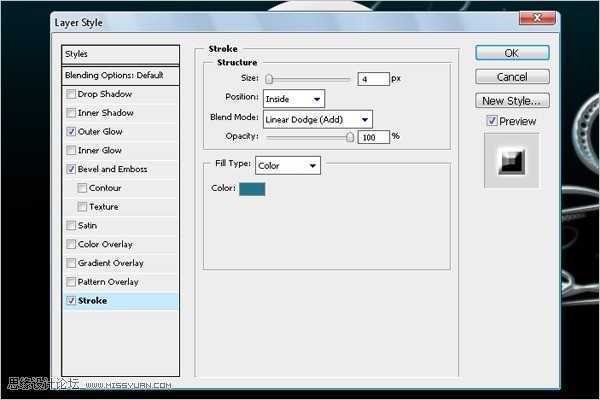Click the Cancel button
The image size is (600, 400).
click(x=512, y=77)
